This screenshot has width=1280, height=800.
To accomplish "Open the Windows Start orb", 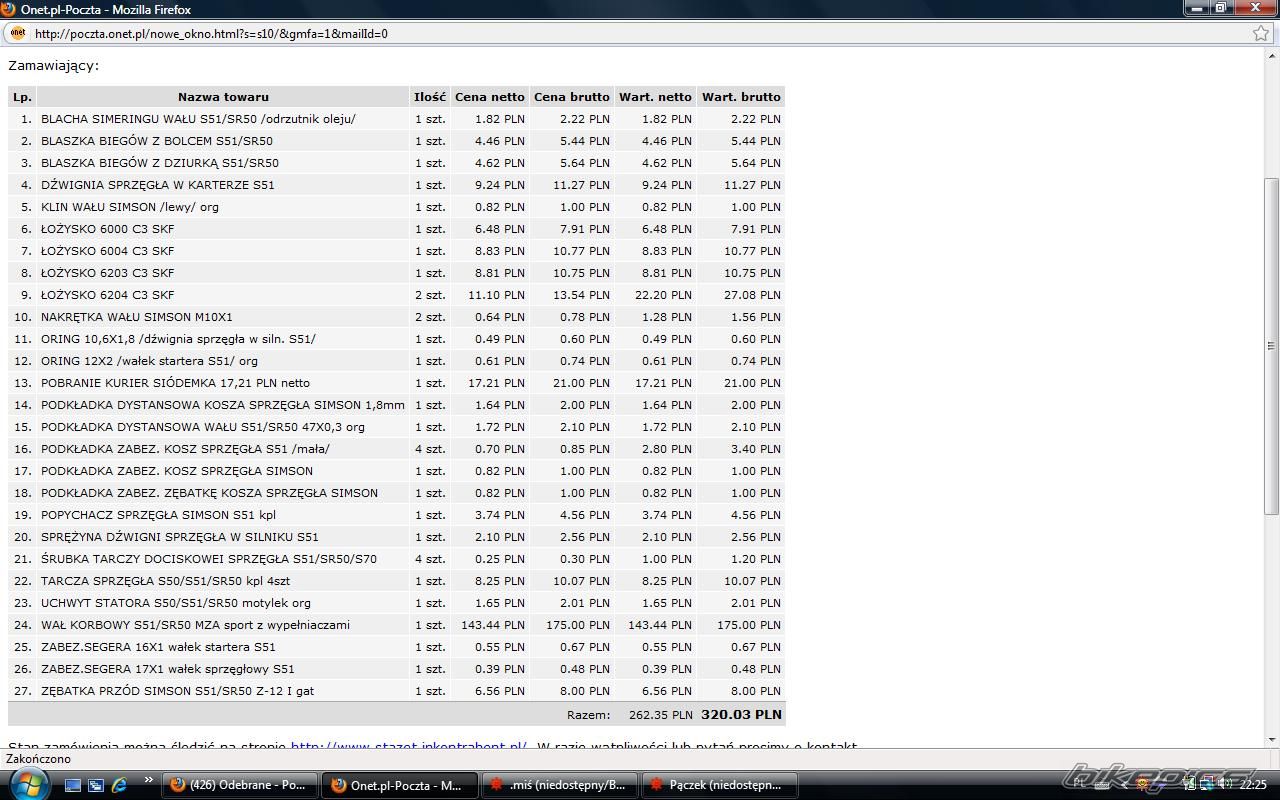I will tap(27, 784).
